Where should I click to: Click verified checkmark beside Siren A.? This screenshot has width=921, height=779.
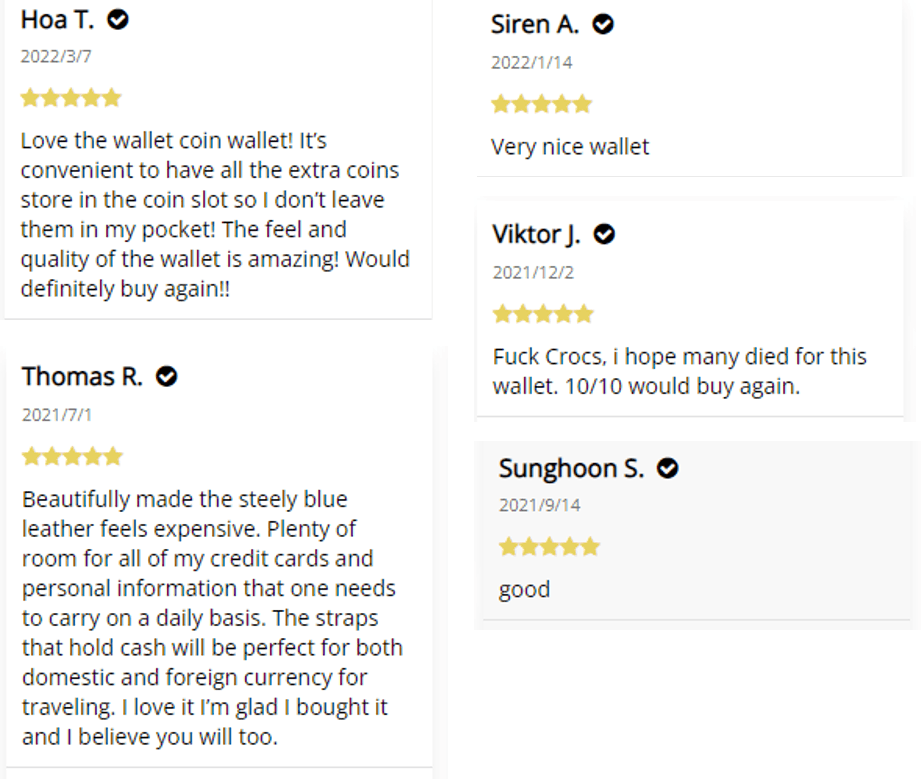click(x=603, y=25)
